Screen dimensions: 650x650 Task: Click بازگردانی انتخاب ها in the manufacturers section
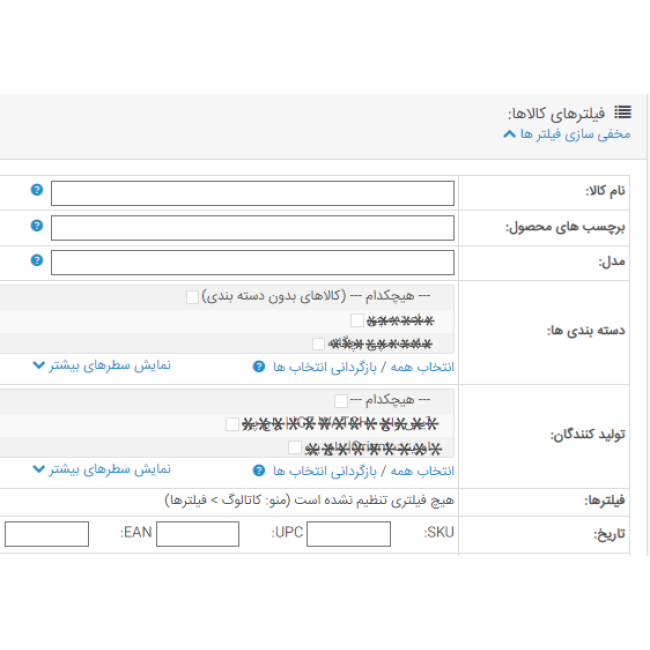tap(325, 471)
